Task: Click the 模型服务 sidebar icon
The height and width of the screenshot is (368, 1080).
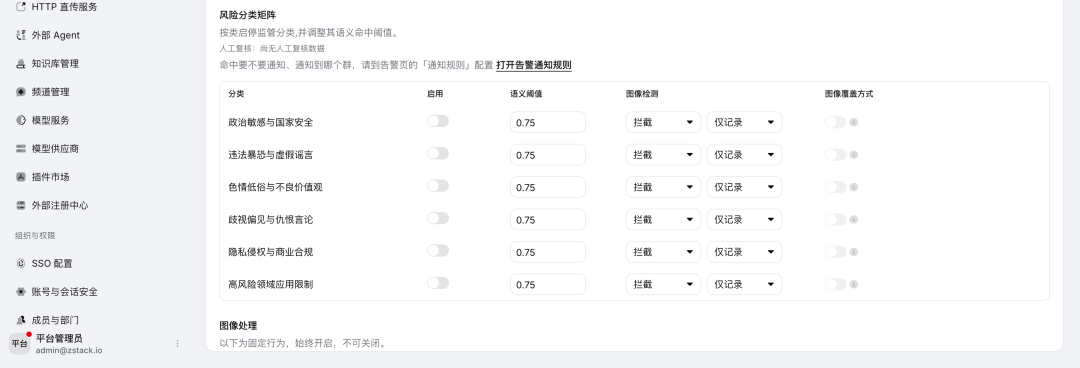Action: pos(21,120)
